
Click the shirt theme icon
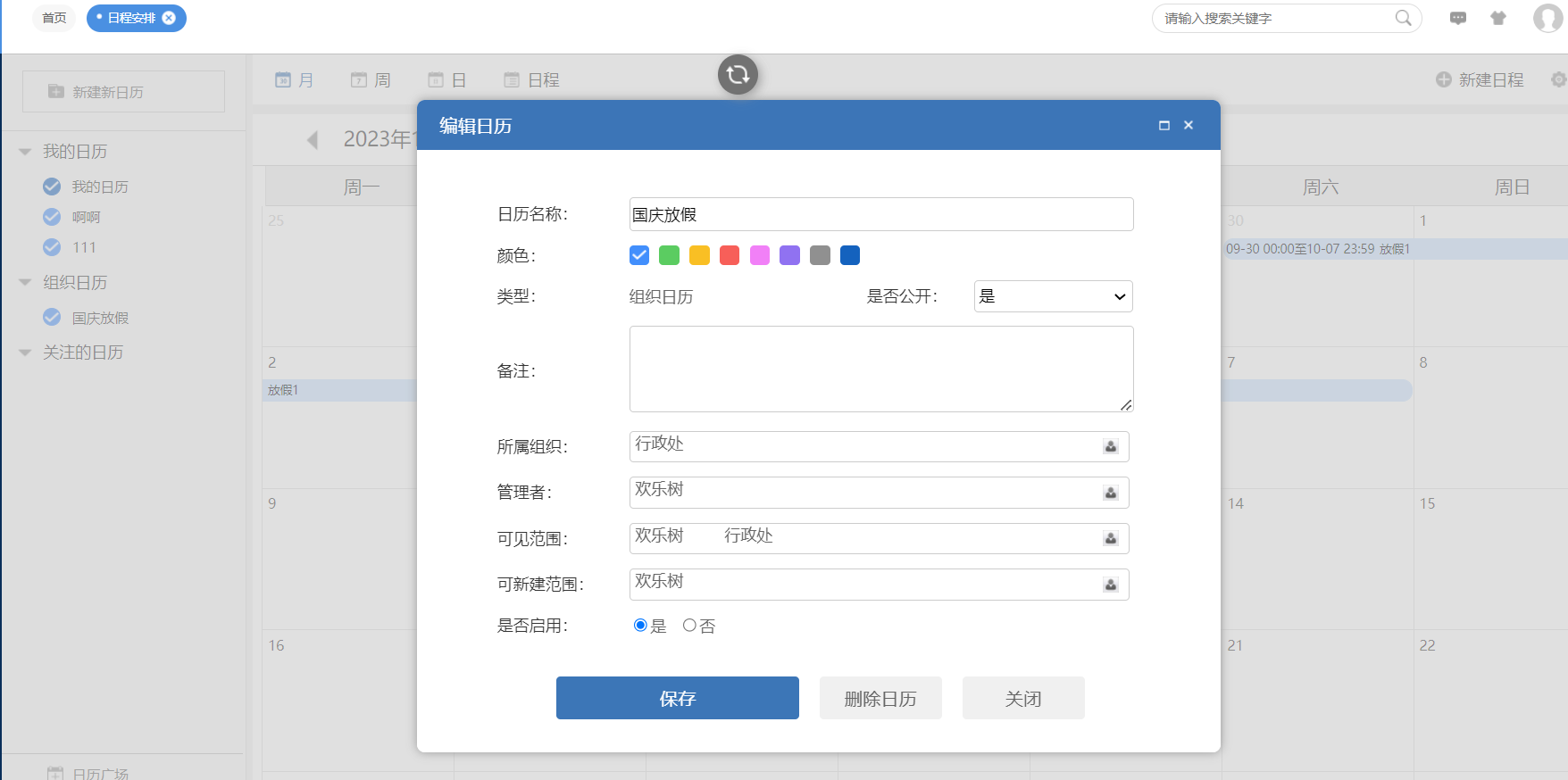[x=1498, y=18]
